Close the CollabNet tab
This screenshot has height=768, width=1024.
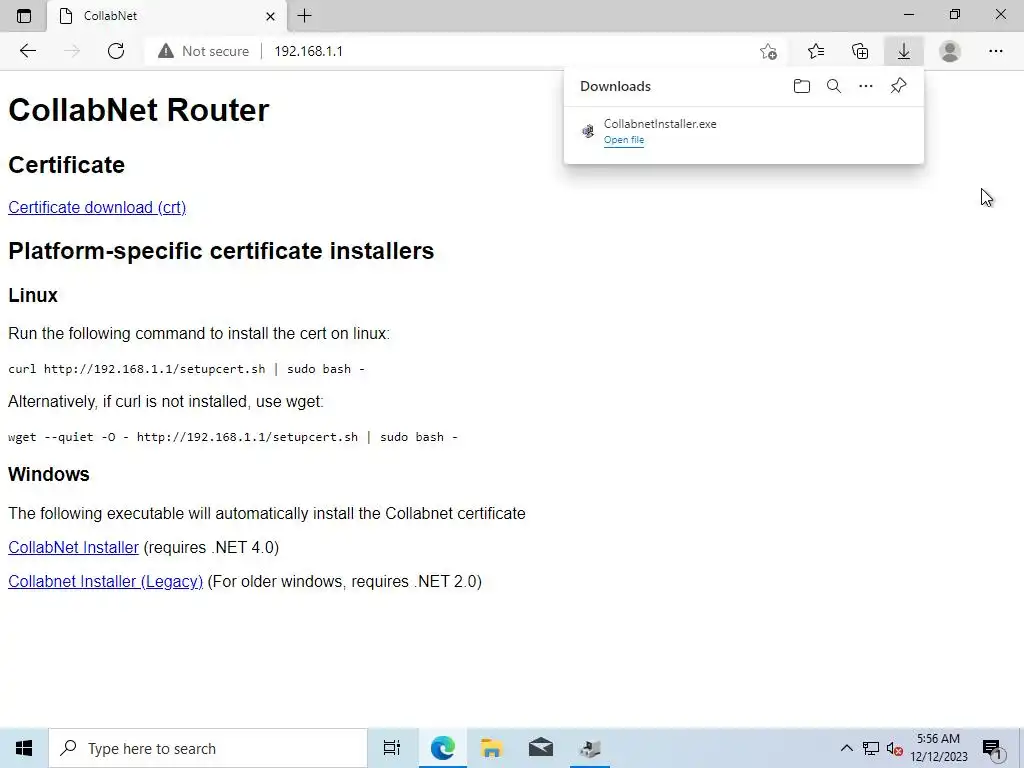(x=270, y=16)
